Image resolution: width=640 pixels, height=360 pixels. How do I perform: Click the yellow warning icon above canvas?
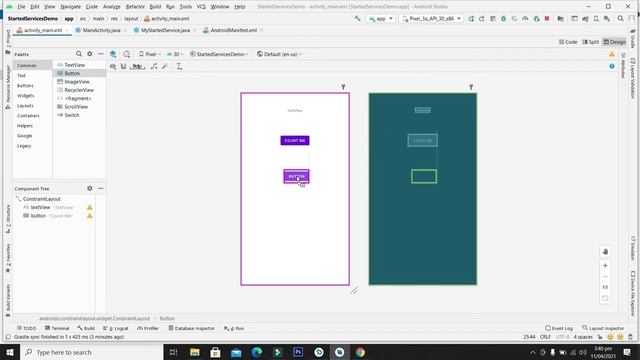point(612,54)
